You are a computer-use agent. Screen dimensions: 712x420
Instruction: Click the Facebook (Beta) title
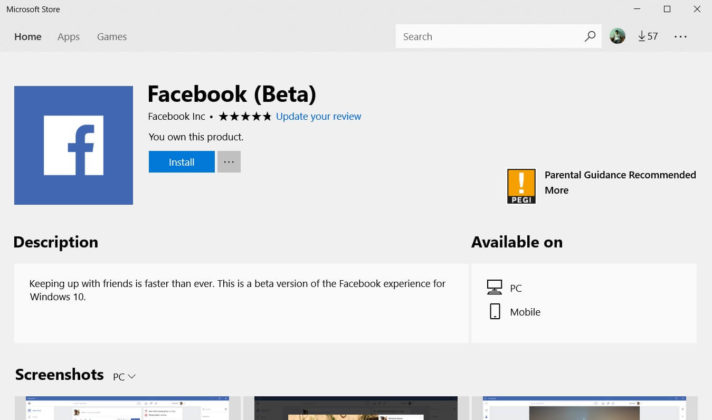pos(232,94)
